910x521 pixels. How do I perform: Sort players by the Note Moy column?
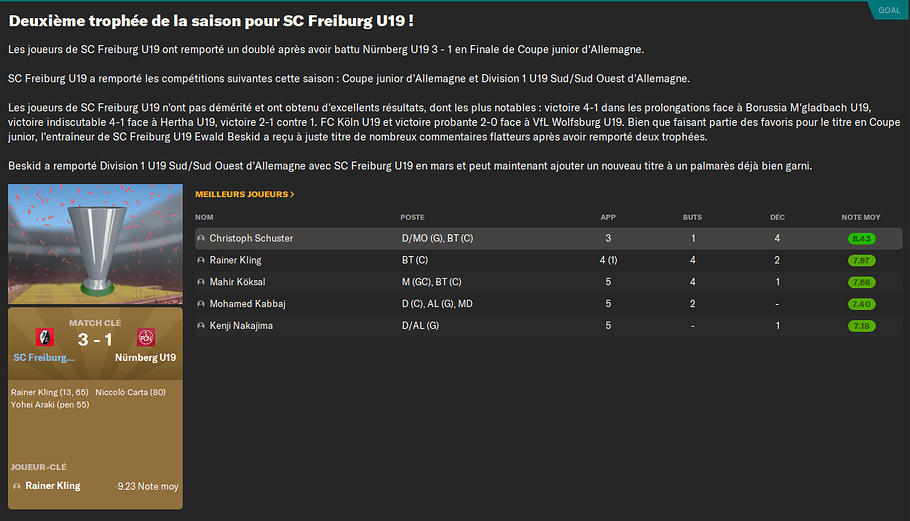coord(861,217)
